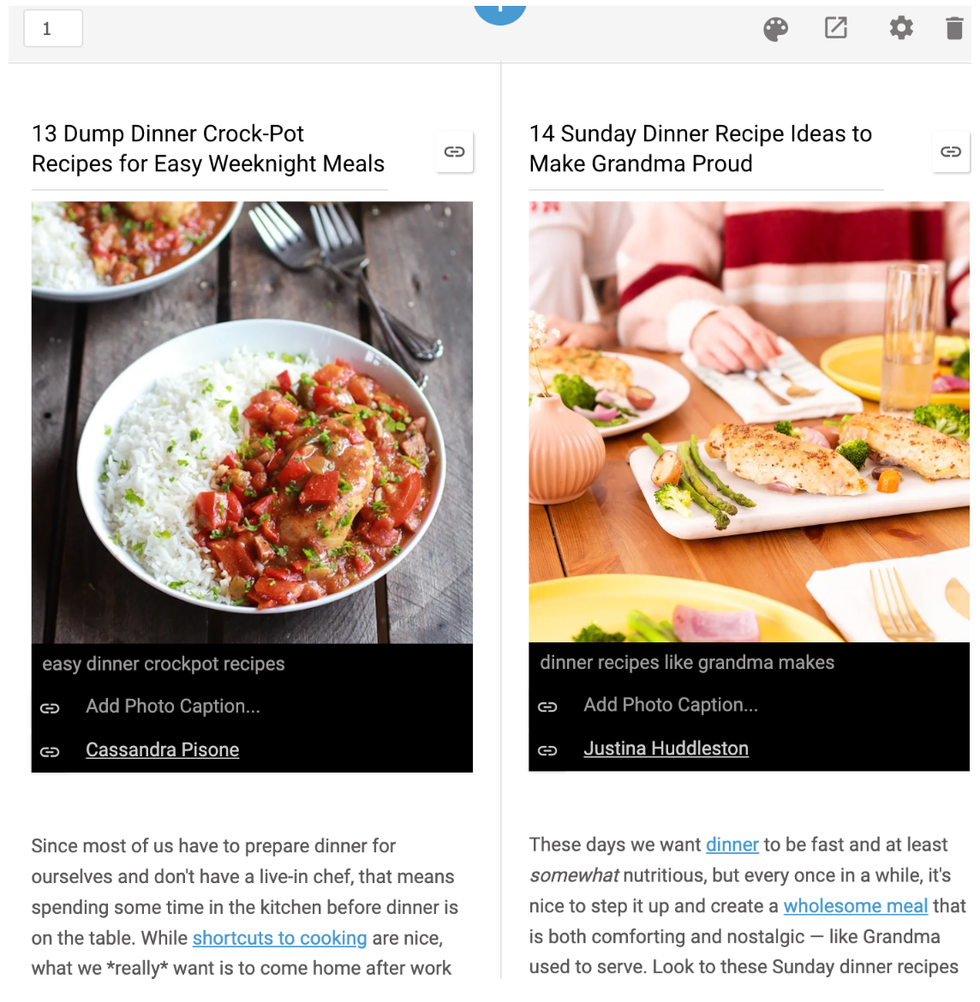Click link icon beside Cassandra Pisone credit

click(50, 752)
